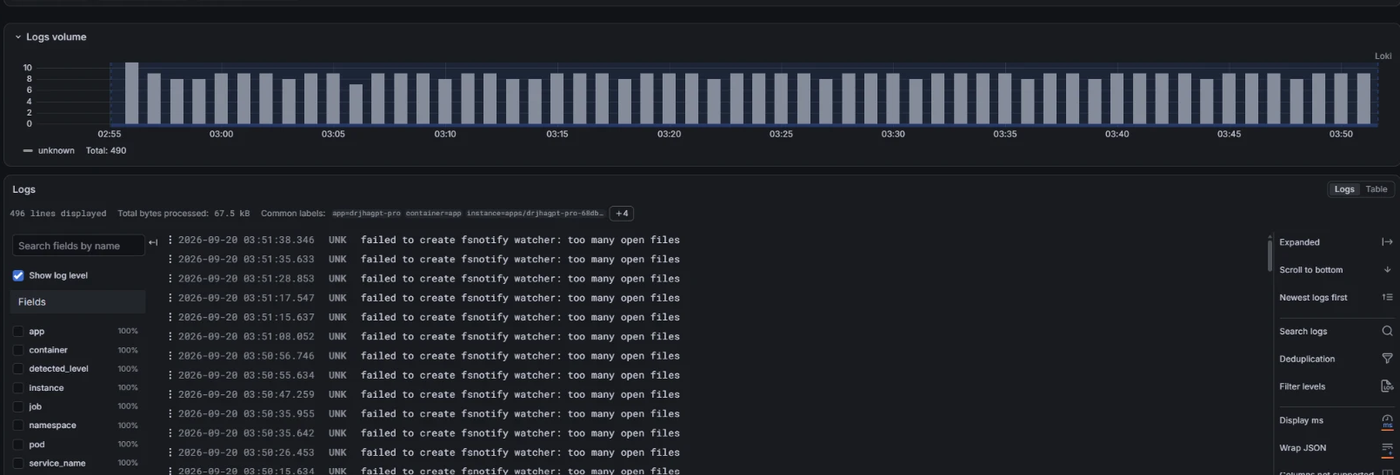1400x475 pixels.
Task: Open menu for log line 03:51:28.853
Action: tap(170, 279)
